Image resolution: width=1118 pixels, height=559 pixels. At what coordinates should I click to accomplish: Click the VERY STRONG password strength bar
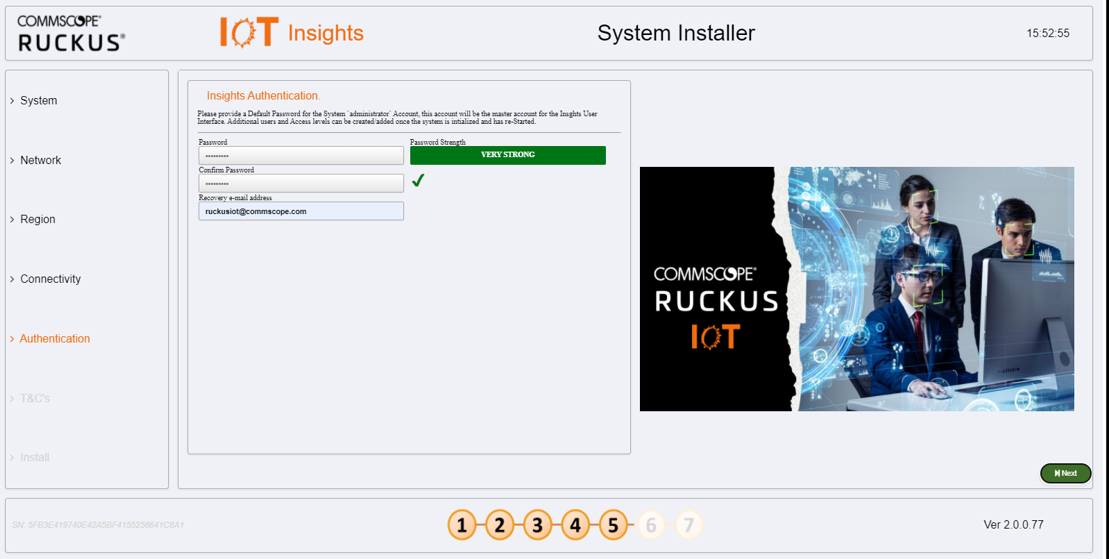click(x=508, y=155)
